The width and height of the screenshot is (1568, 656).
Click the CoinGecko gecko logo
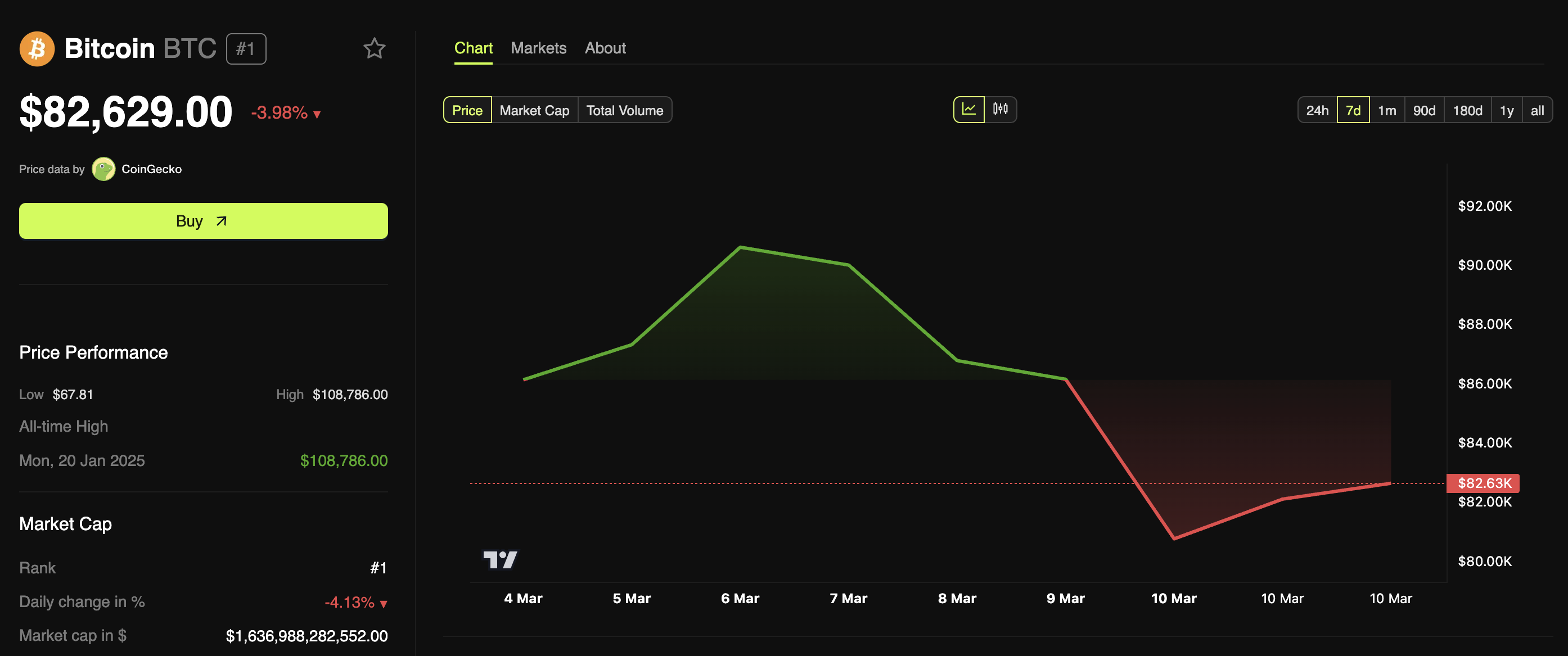pyautogui.click(x=103, y=169)
